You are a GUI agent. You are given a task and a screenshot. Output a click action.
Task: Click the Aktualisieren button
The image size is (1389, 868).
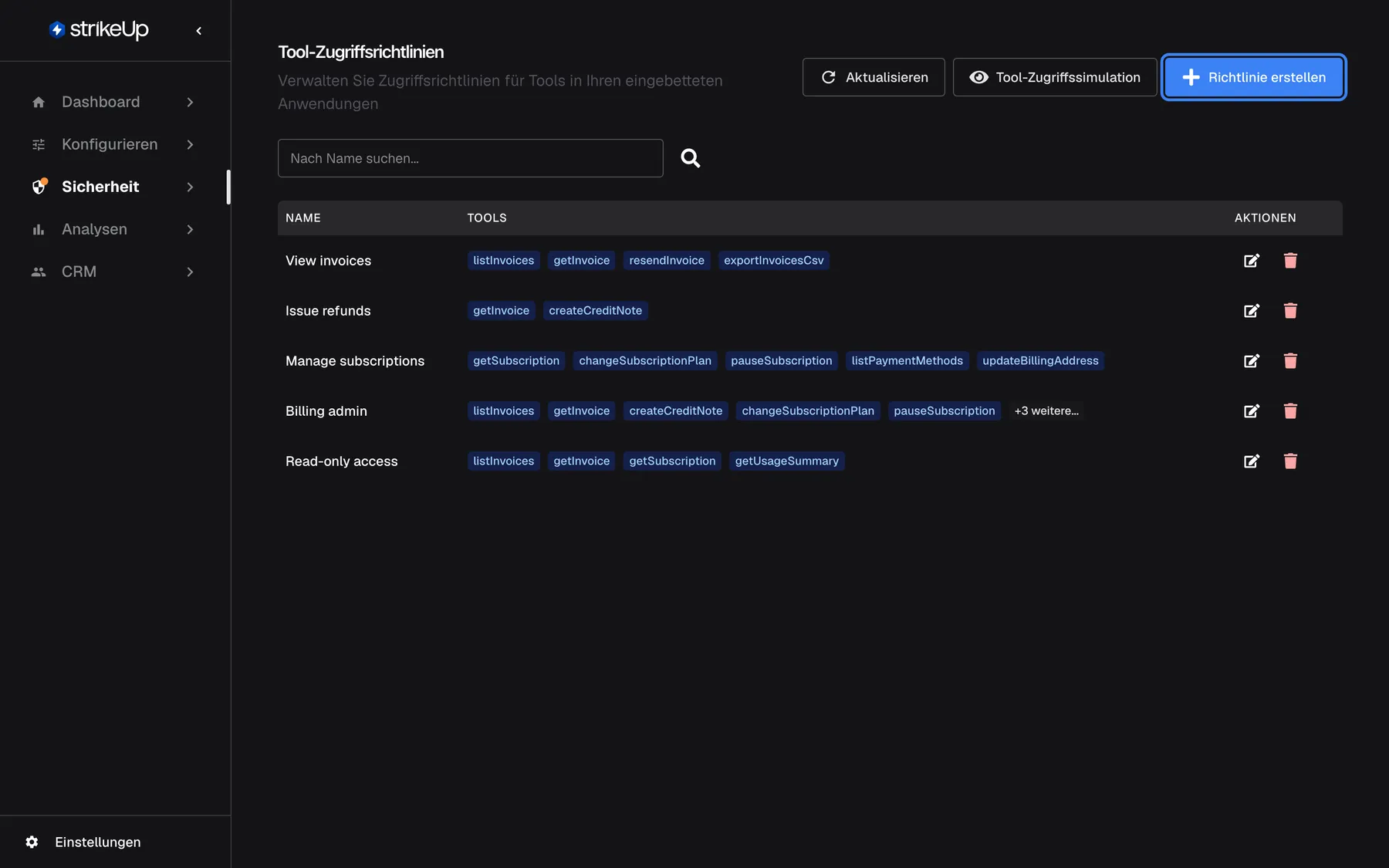tap(874, 77)
